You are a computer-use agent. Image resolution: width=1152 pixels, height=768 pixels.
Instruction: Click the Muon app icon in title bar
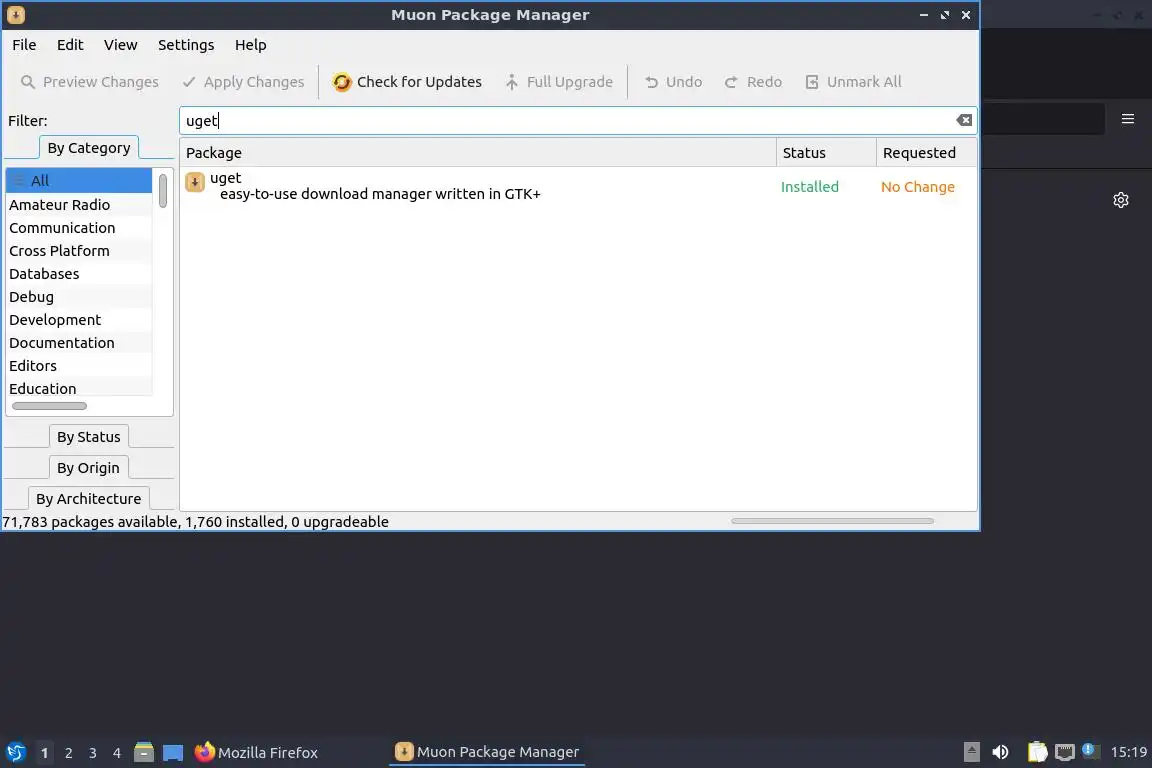[15, 15]
